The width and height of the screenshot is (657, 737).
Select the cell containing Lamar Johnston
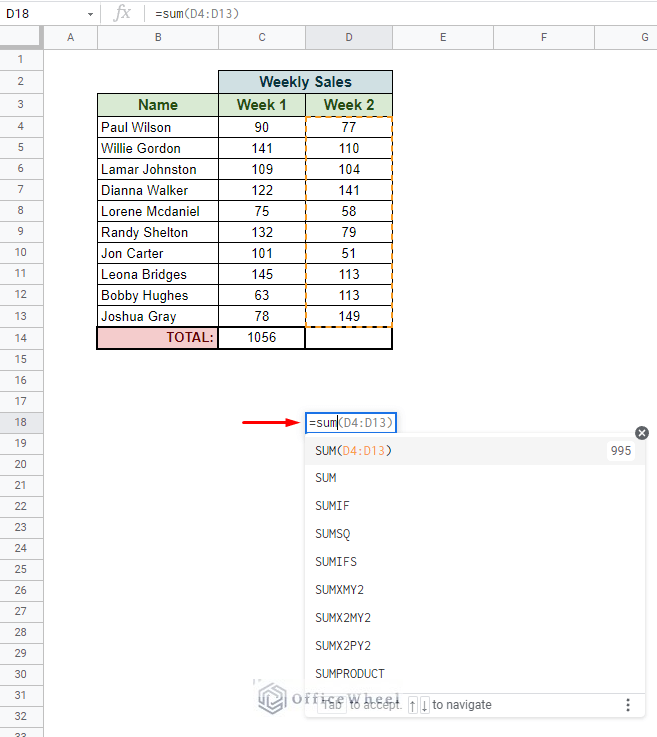(158, 169)
